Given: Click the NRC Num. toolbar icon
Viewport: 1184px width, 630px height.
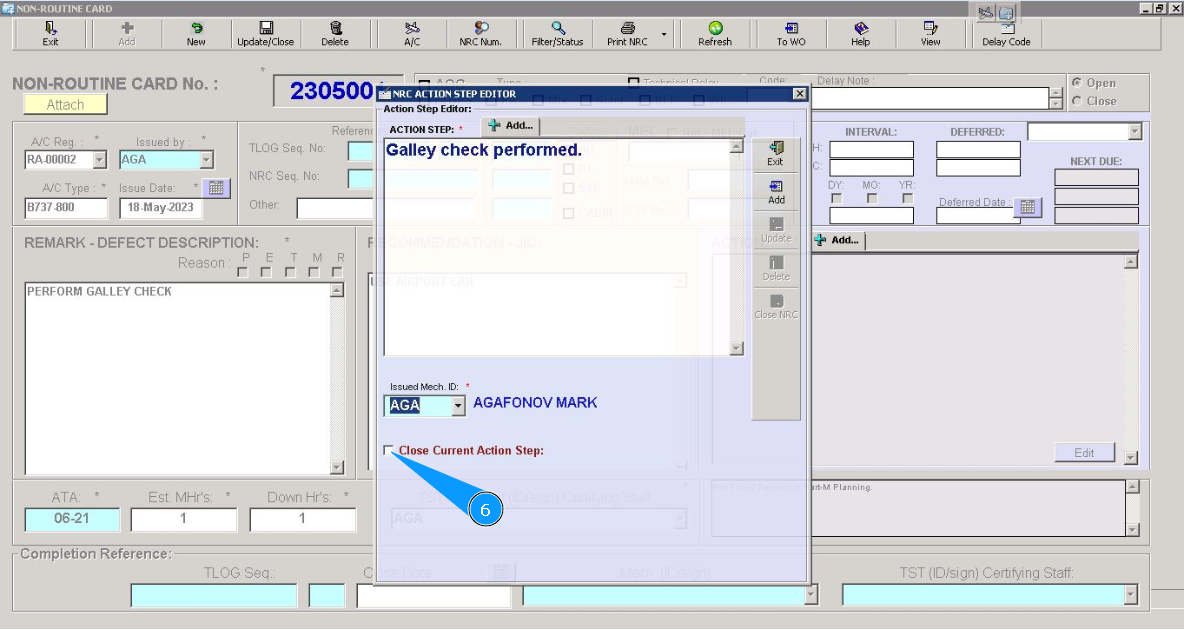Looking at the screenshot, I should pos(480,29).
